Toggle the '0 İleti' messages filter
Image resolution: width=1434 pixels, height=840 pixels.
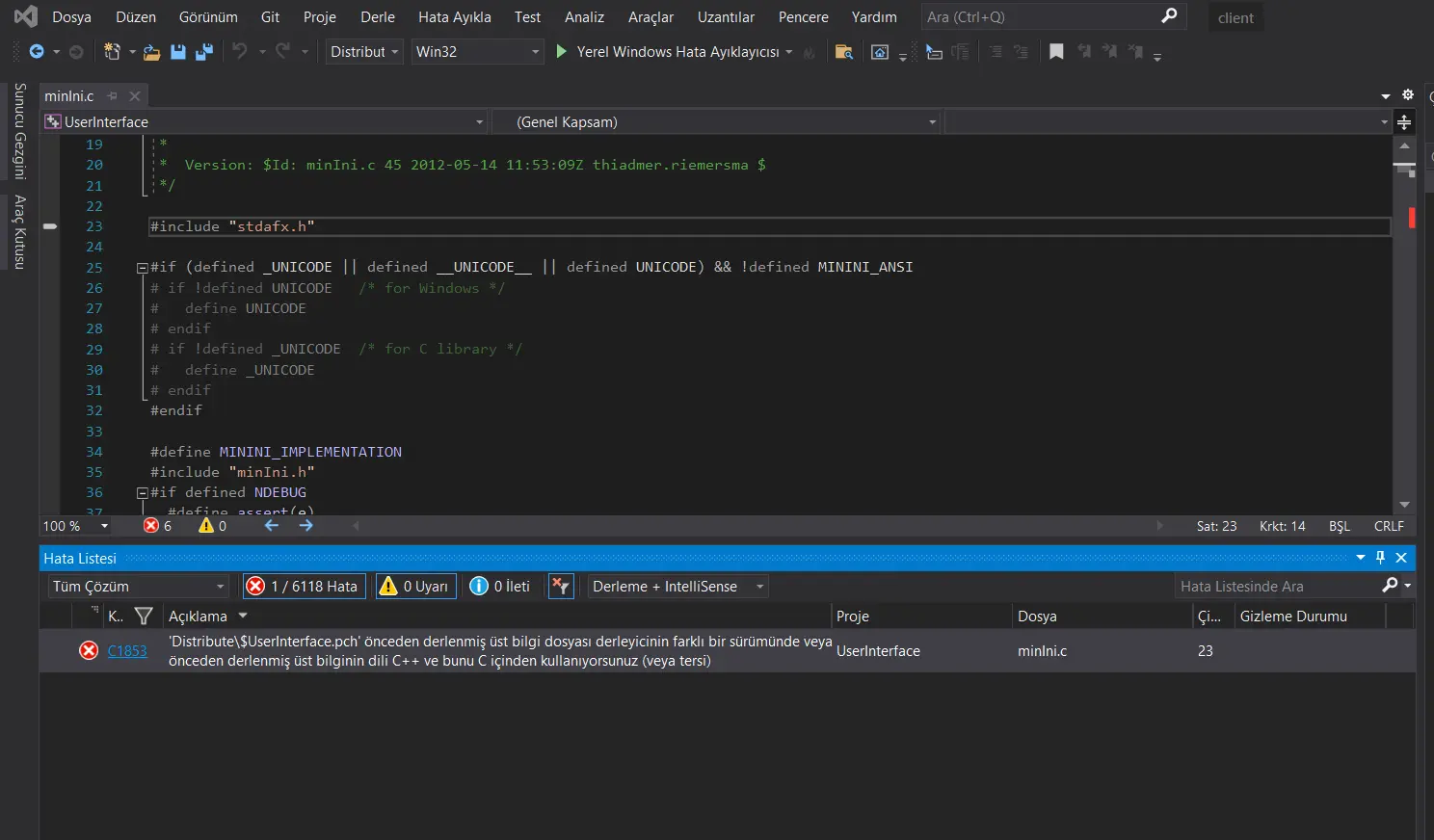(500, 587)
